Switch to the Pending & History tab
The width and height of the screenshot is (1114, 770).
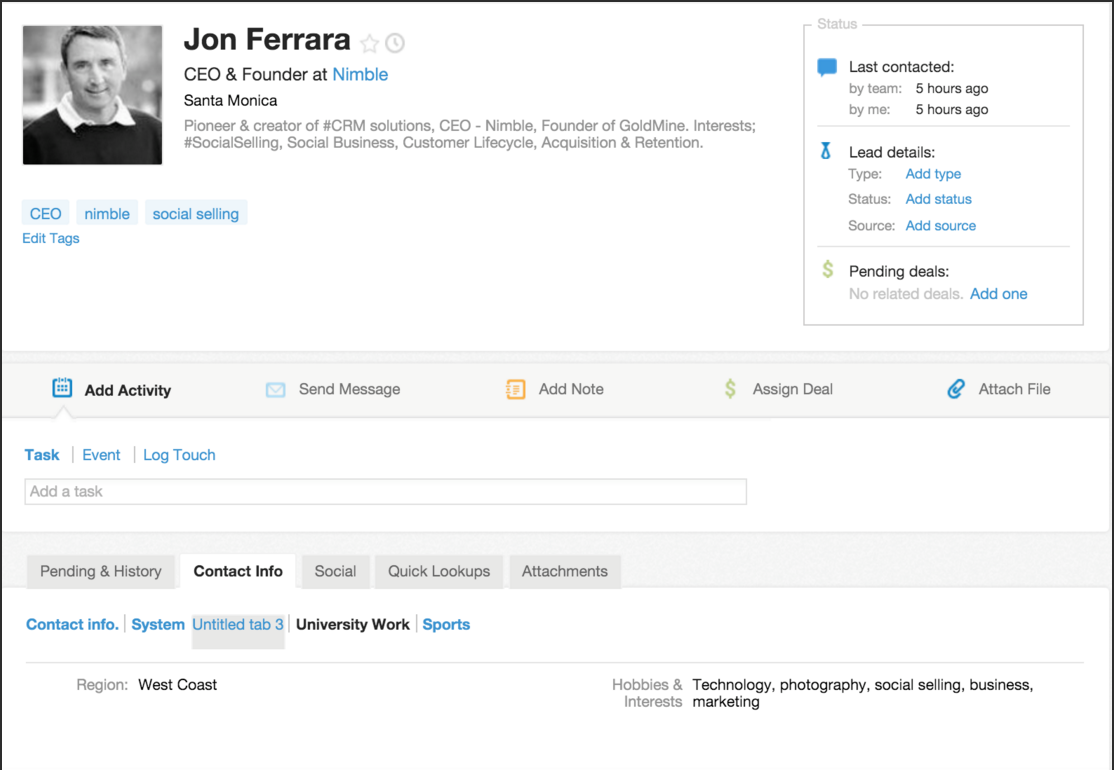pos(100,571)
